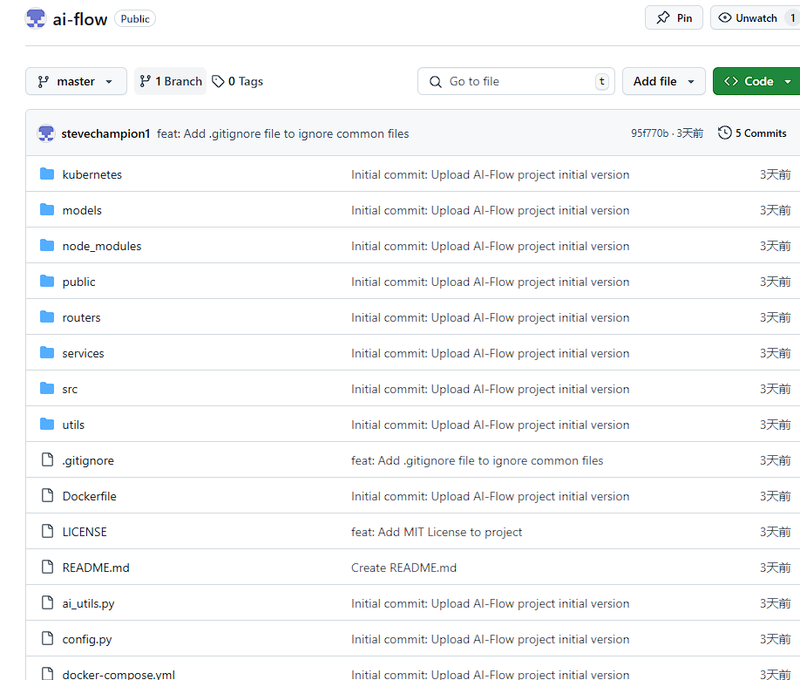Open commit hash 95f770b

coord(649,133)
